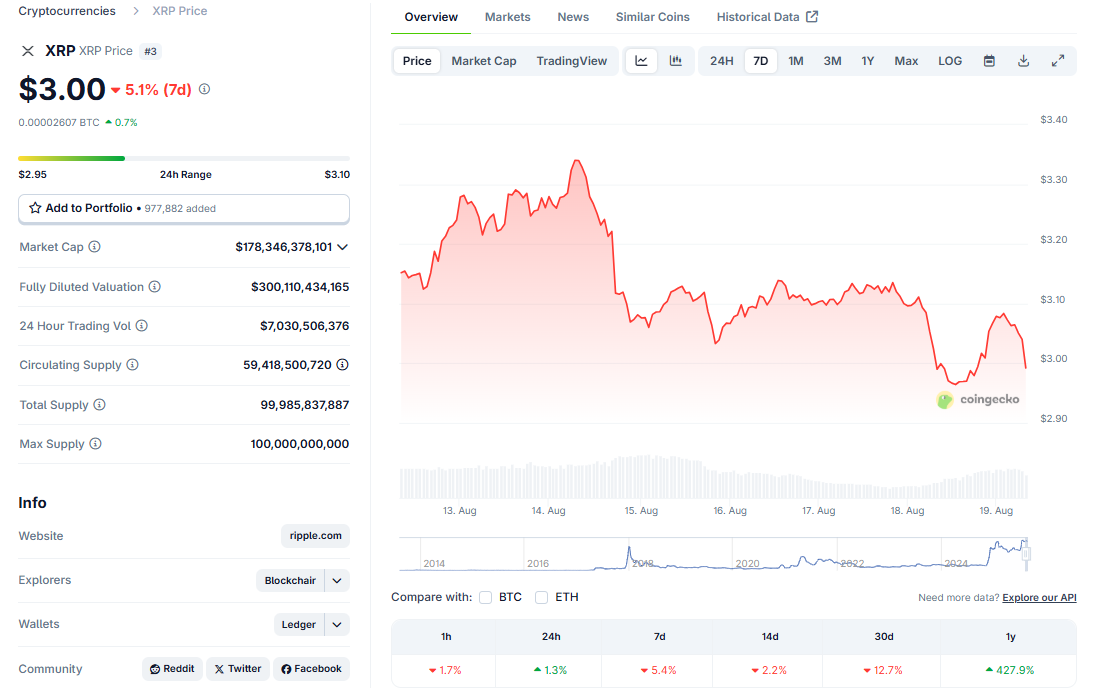Click star icon in Add to Portfolio
The height and width of the screenshot is (688, 1098).
tap(35, 208)
